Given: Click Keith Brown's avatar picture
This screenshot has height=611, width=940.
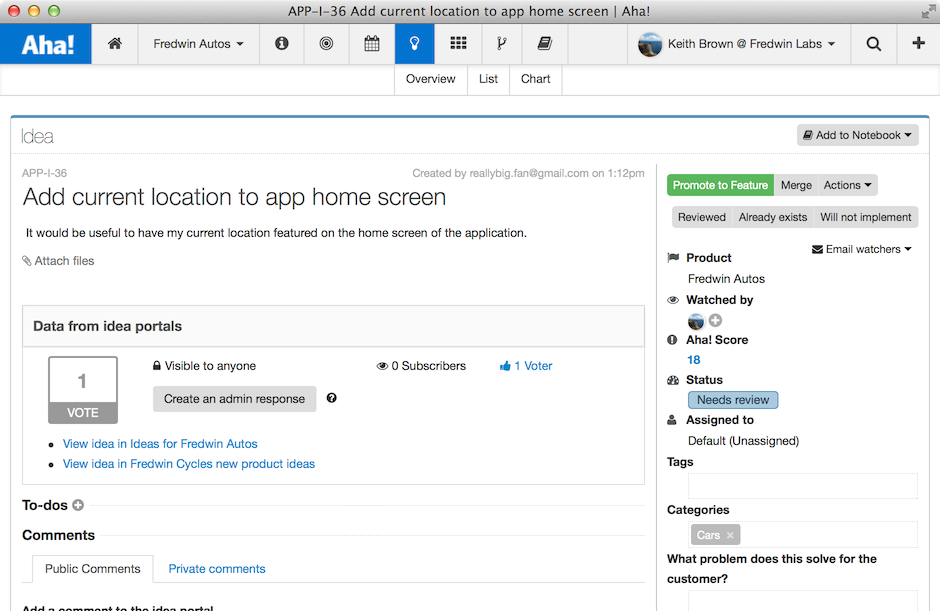Looking at the screenshot, I should [650, 44].
